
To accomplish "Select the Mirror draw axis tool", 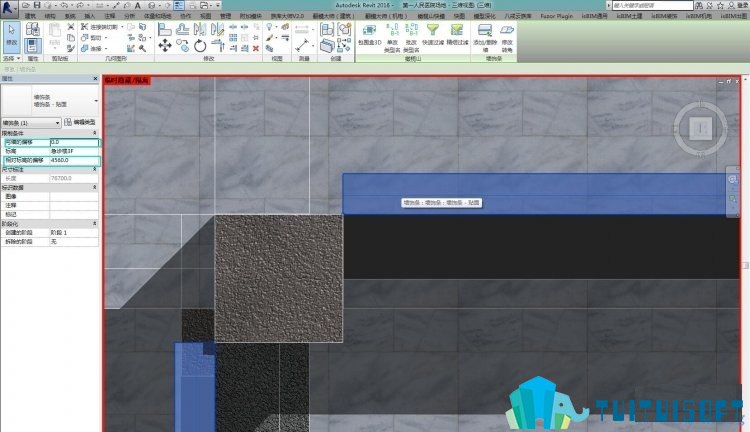I will [x=218, y=30].
